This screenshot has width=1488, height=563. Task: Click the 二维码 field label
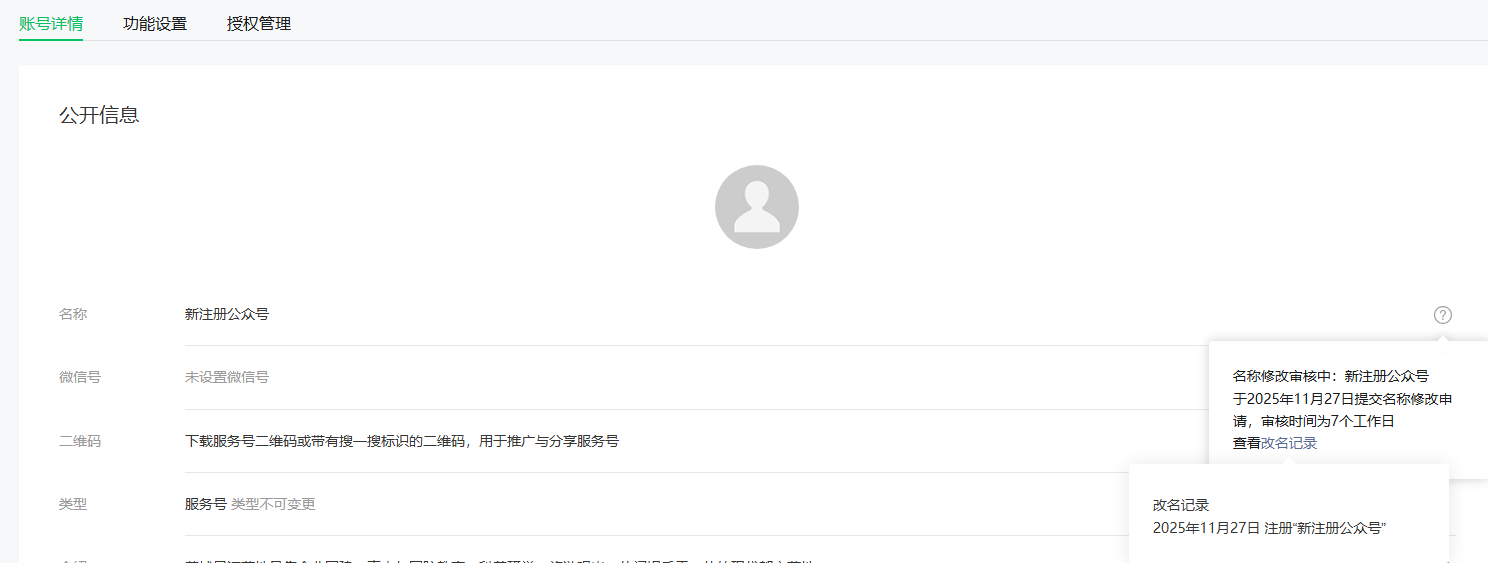(x=80, y=441)
